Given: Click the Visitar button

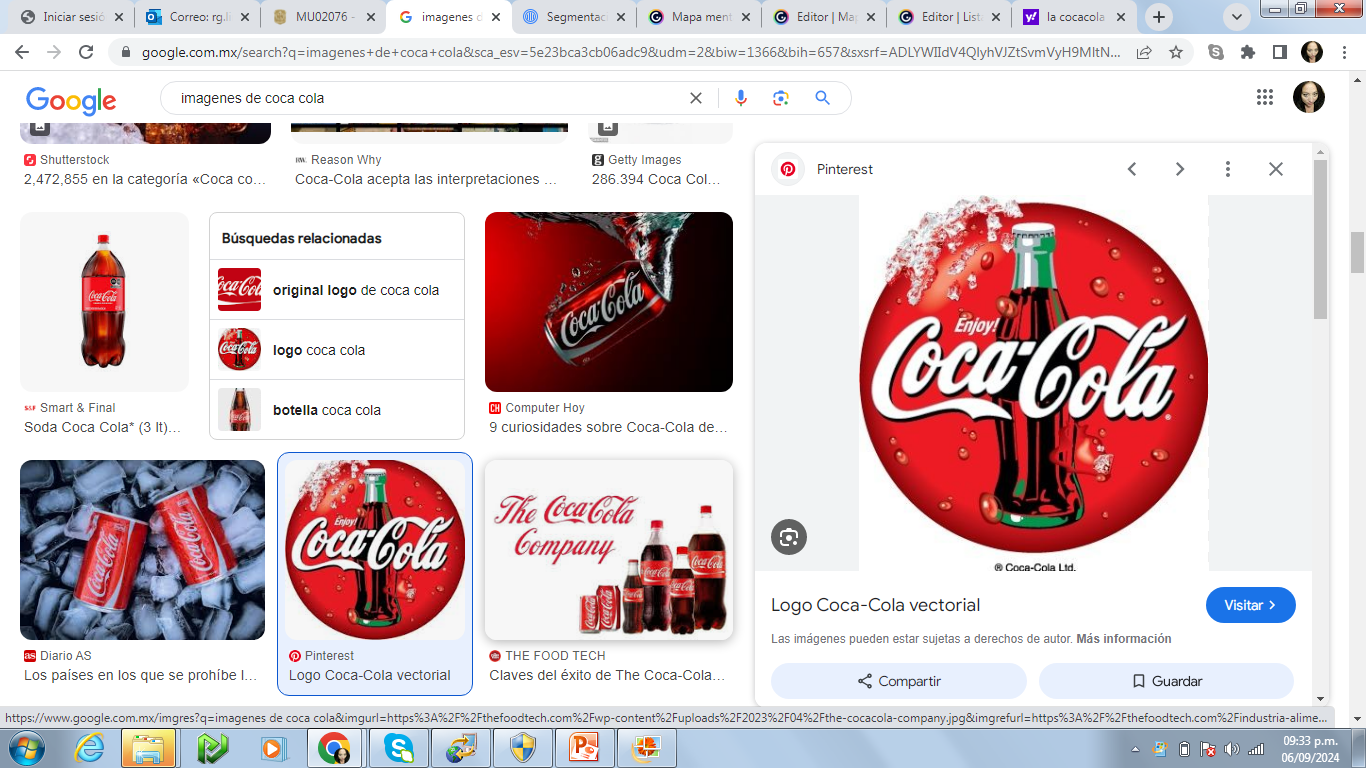Looking at the screenshot, I should 1251,605.
